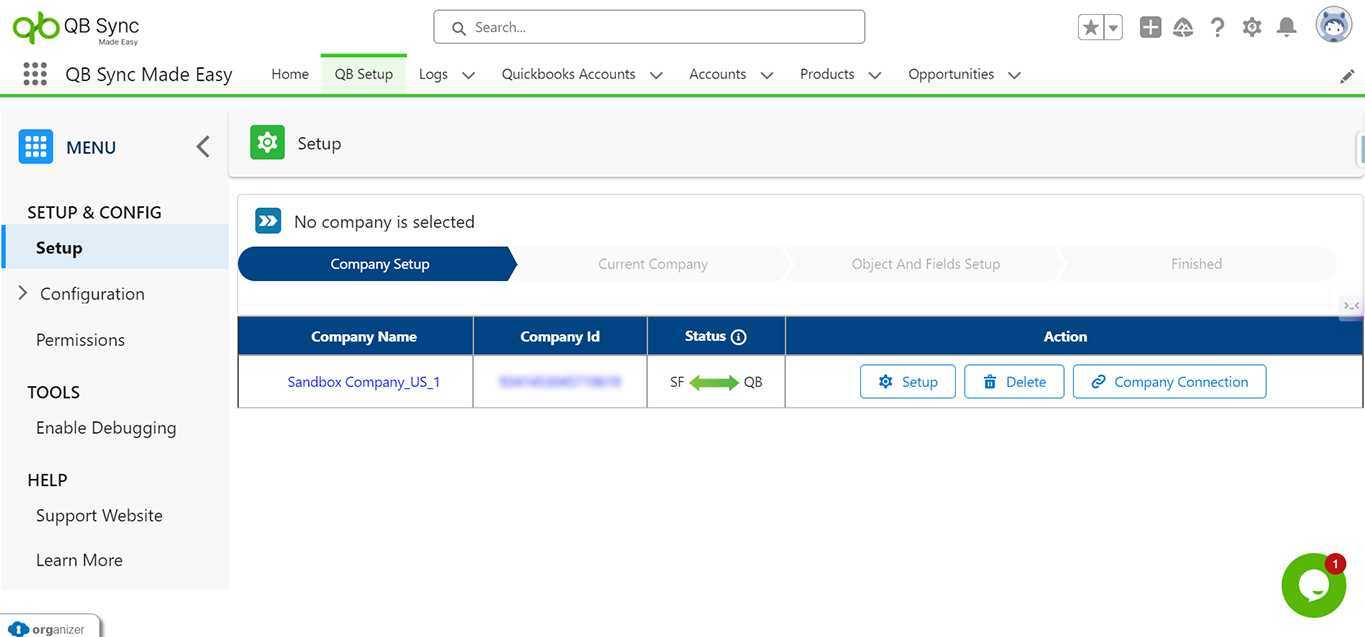Expand the Accounts tab dropdown chevron
The width and height of the screenshot is (1365, 637).
(x=767, y=75)
